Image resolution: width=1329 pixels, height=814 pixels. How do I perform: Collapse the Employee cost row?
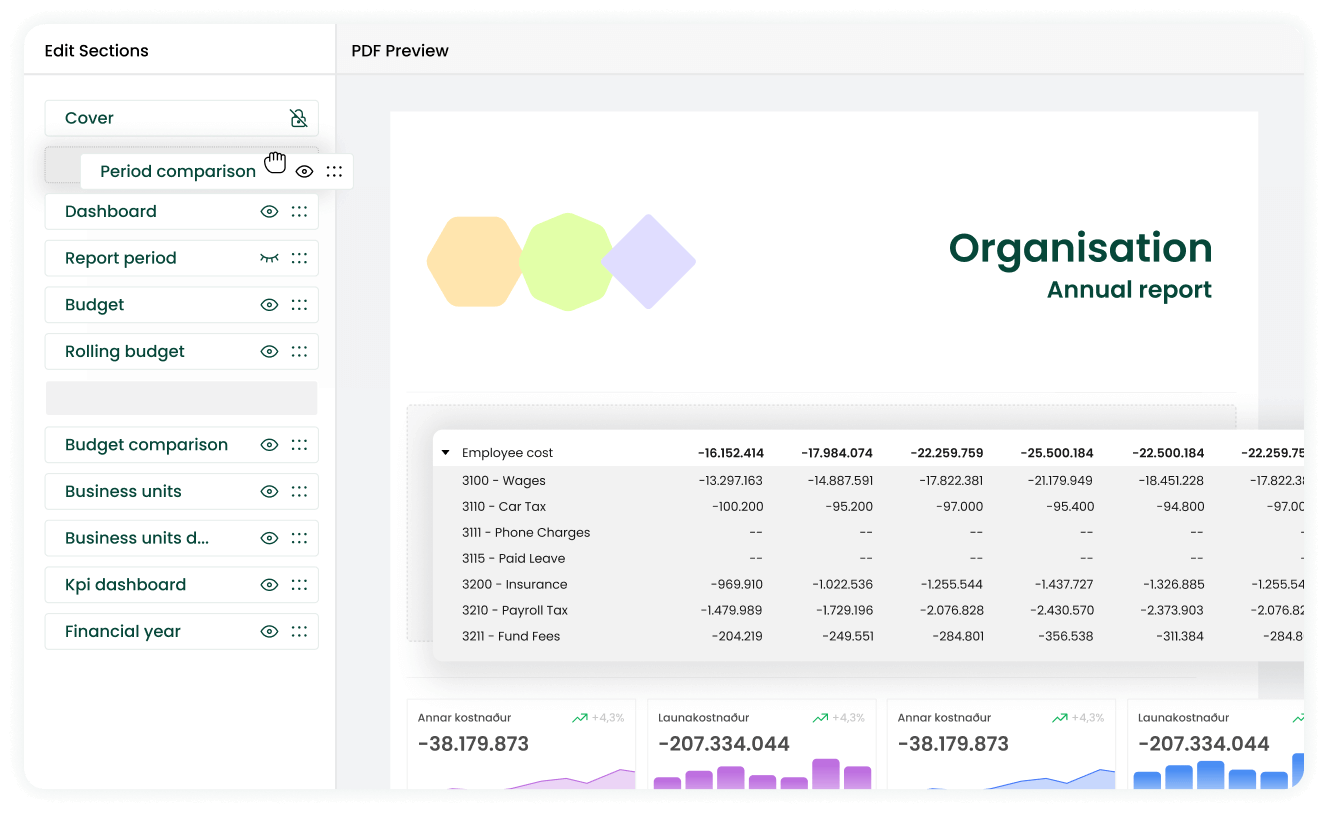[446, 453]
